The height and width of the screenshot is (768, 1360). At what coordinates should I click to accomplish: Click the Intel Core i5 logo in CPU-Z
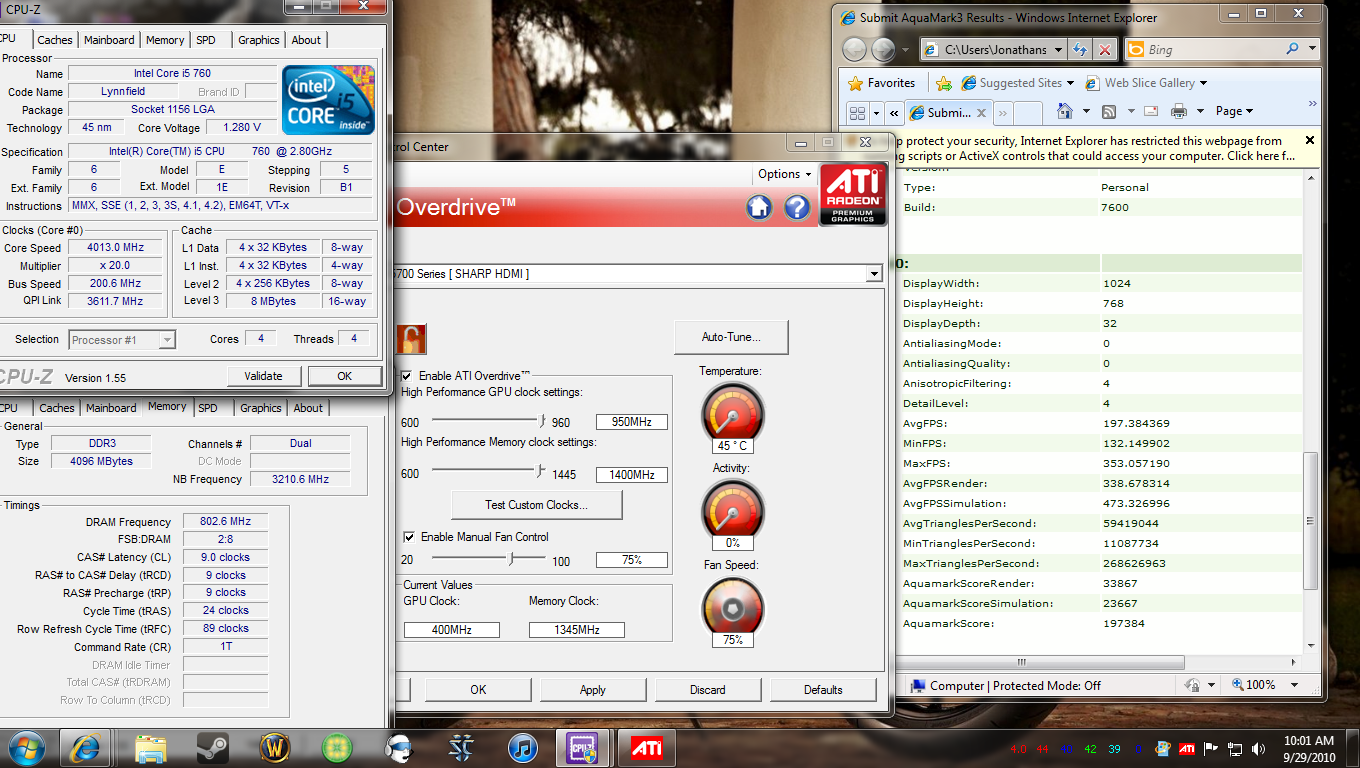click(x=329, y=100)
